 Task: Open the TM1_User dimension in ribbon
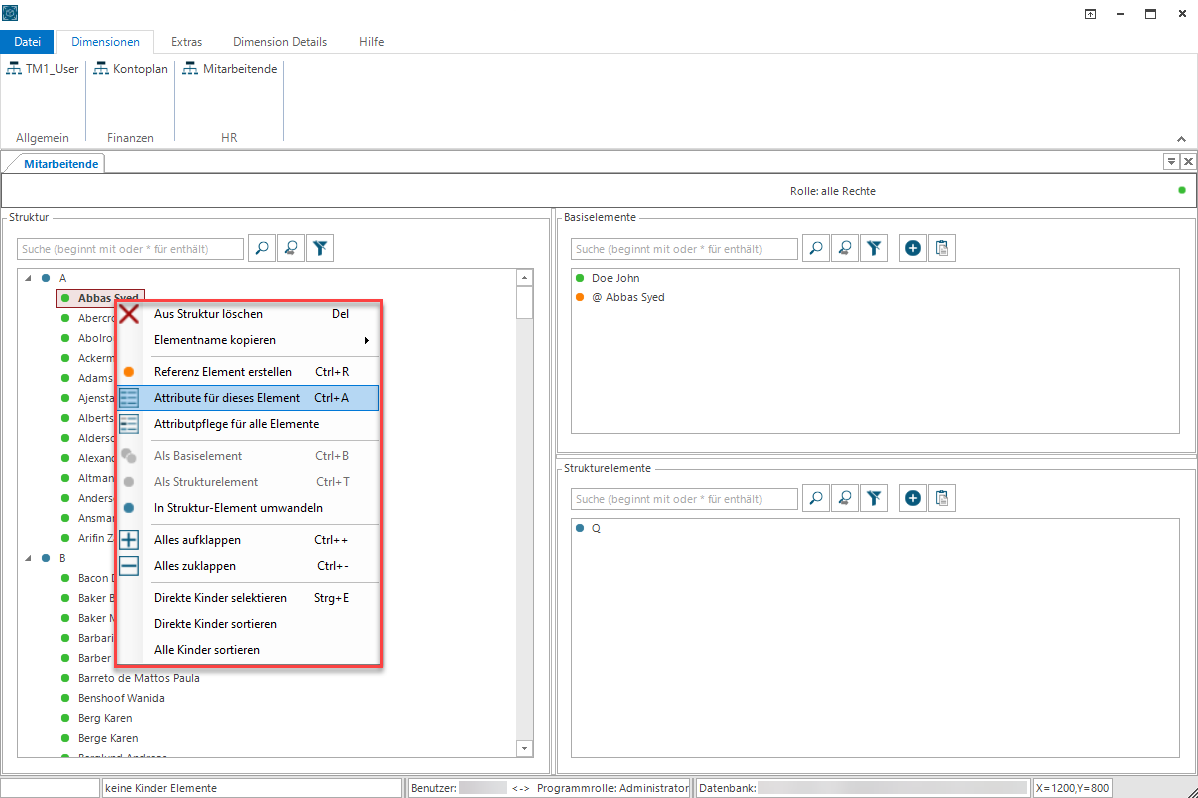(43, 69)
